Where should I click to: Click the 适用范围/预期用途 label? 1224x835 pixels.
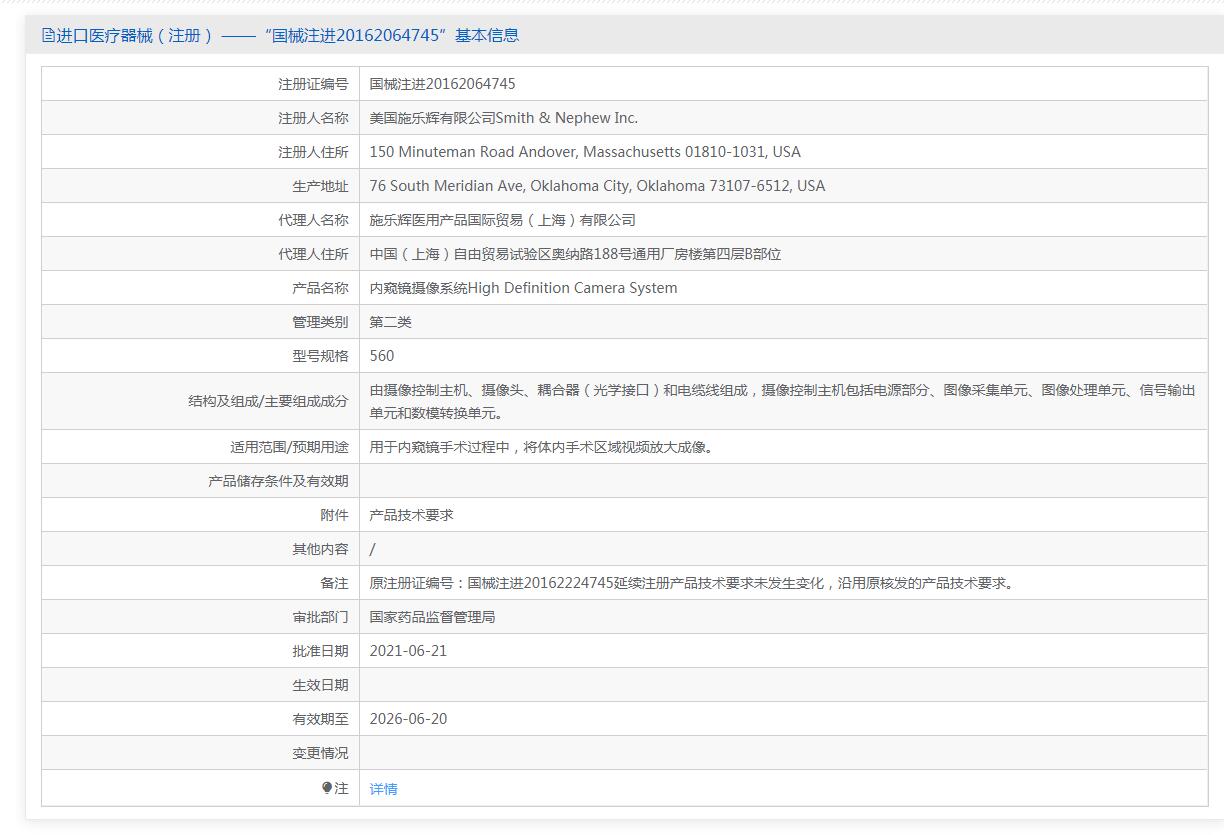click(x=289, y=447)
